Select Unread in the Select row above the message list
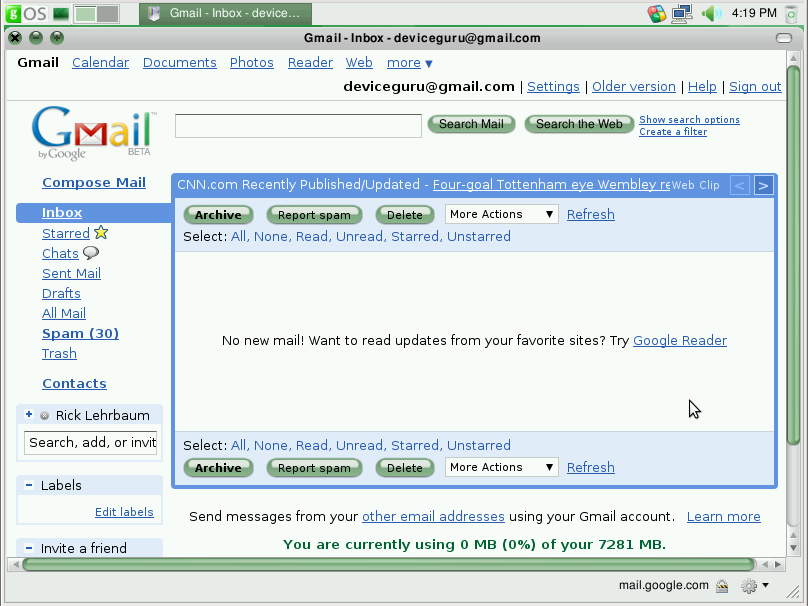 [x=360, y=237]
